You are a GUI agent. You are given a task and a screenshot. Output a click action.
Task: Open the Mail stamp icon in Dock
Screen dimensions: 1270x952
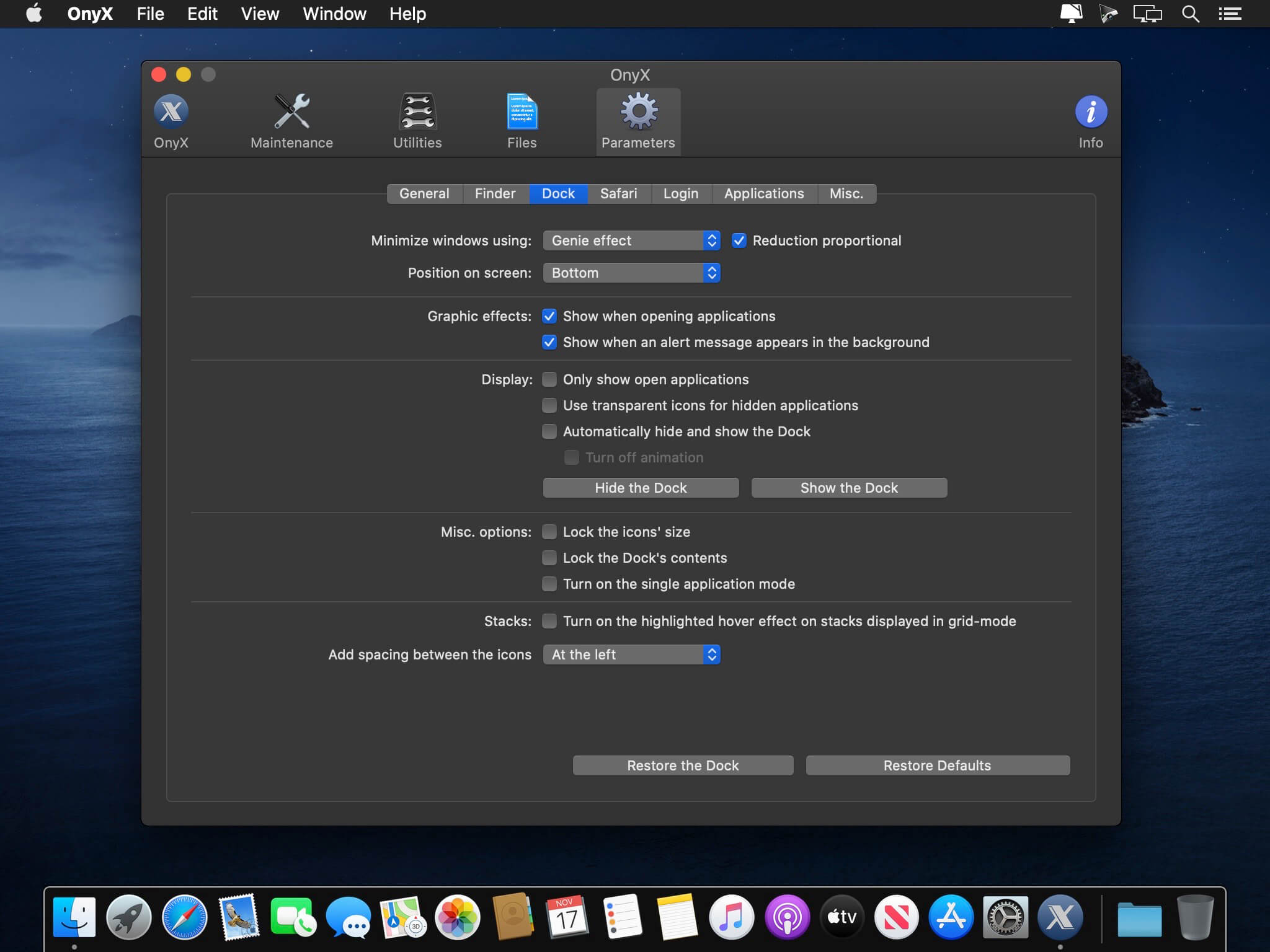pos(239,917)
